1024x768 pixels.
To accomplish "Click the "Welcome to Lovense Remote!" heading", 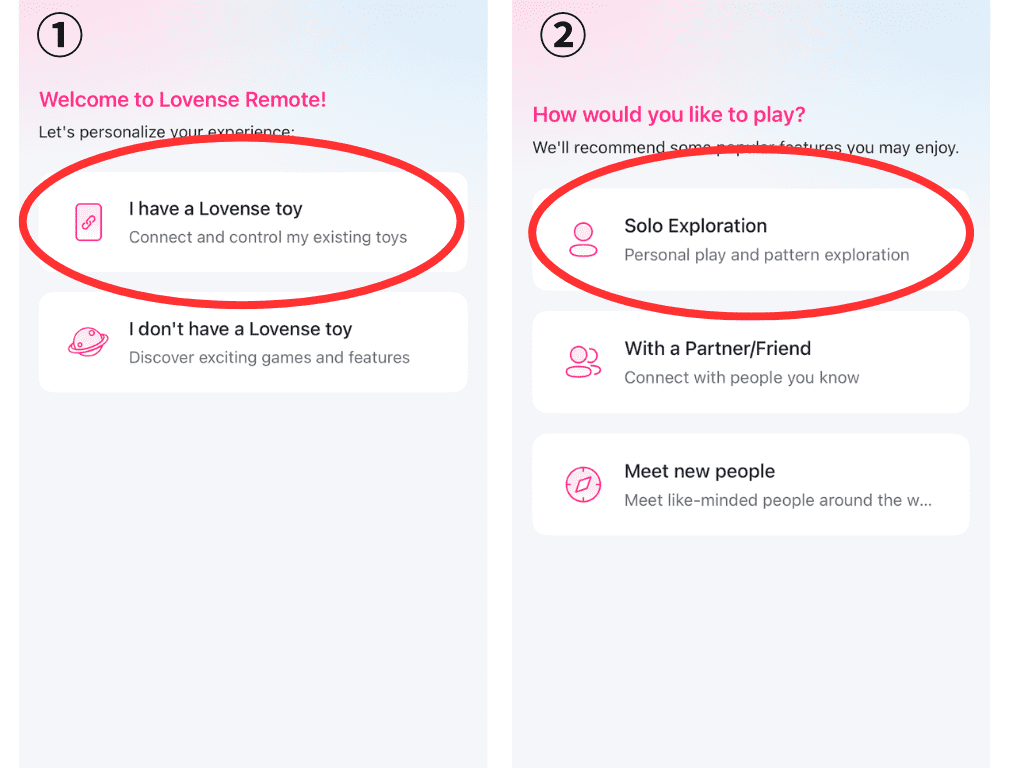I will pyautogui.click(x=182, y=100).
